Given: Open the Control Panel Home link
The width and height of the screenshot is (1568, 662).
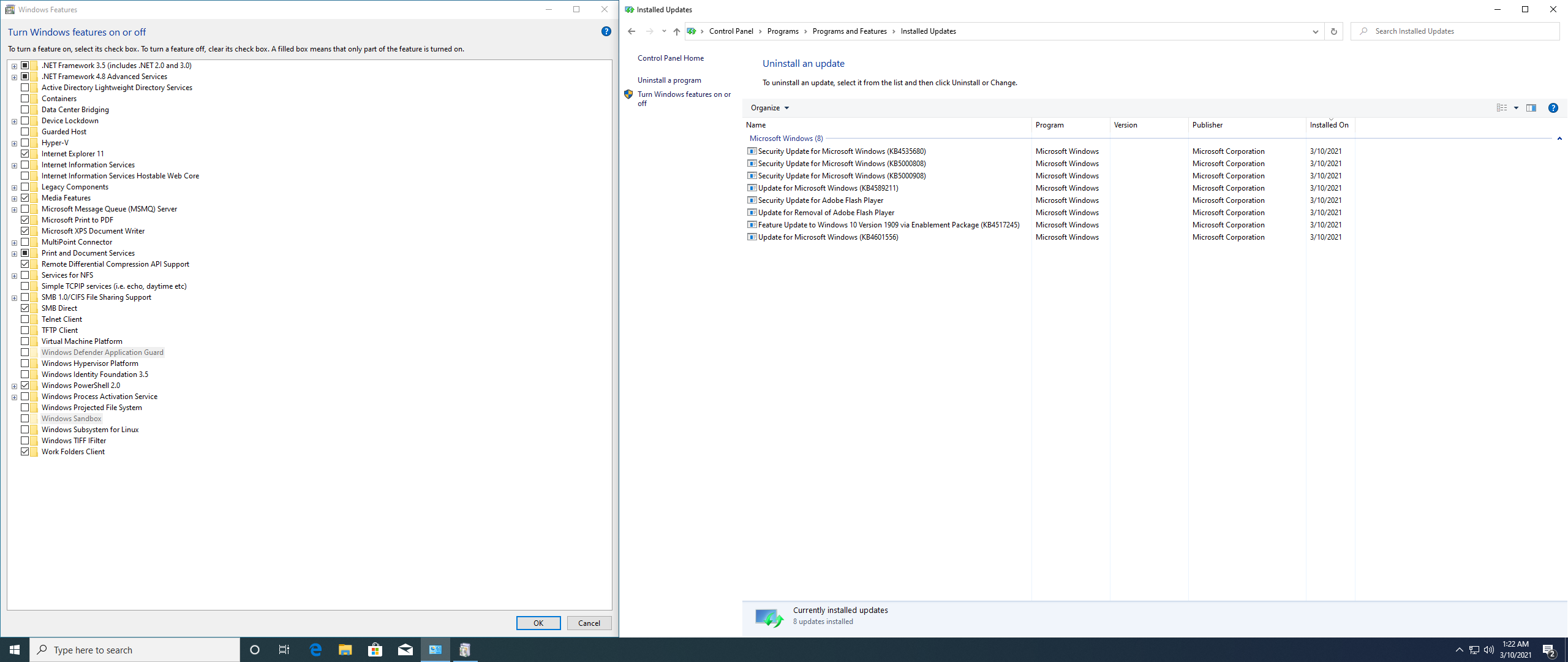Looking at the screenshot, I should pyautogui.click(x=671, y=58).
